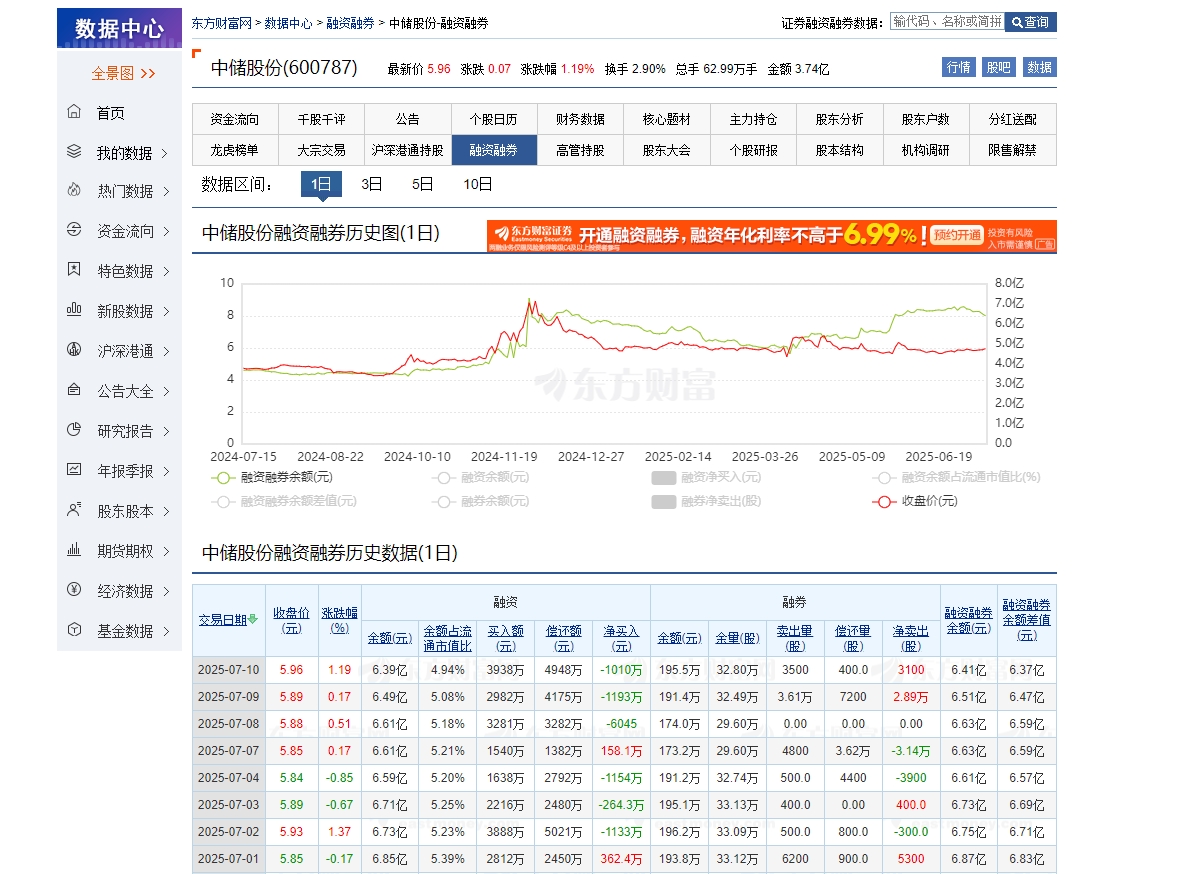This screenshot has height=874, width=1201.
Task: Click the line chart icon beside 年报季报
Action: pos(74,470)
